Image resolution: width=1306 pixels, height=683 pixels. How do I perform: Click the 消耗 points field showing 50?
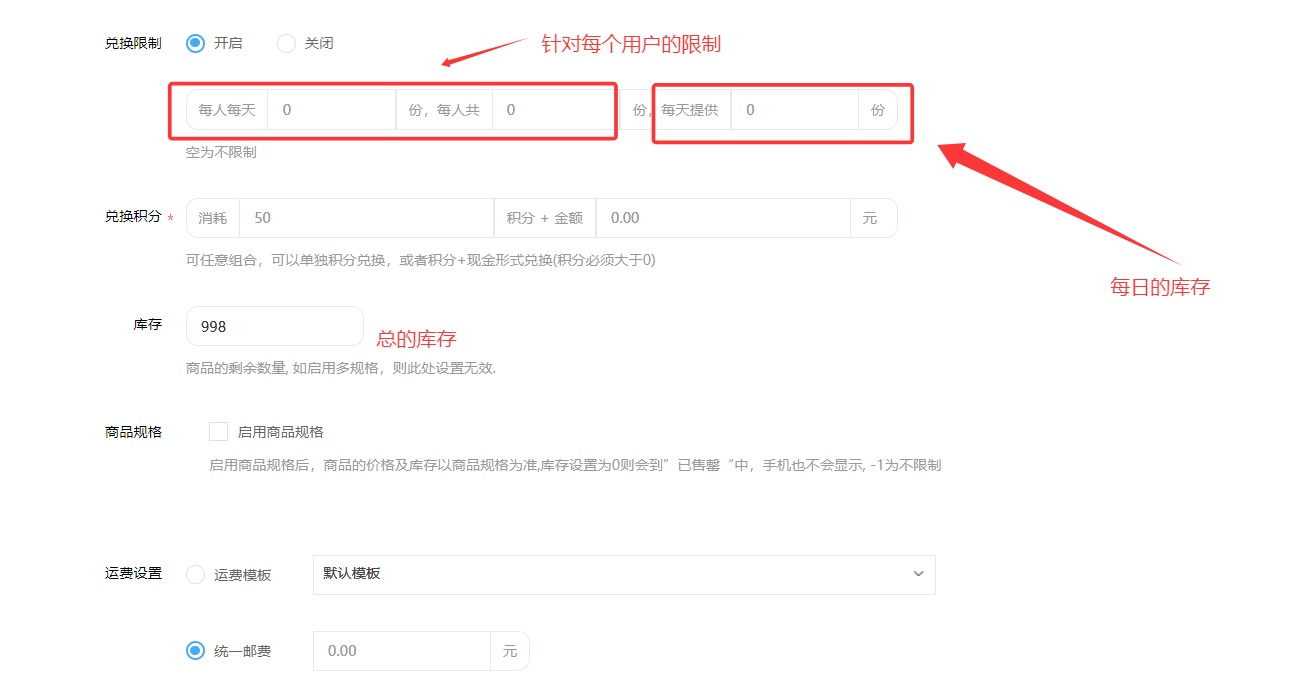pyautogui.click(x=366, y=218)
